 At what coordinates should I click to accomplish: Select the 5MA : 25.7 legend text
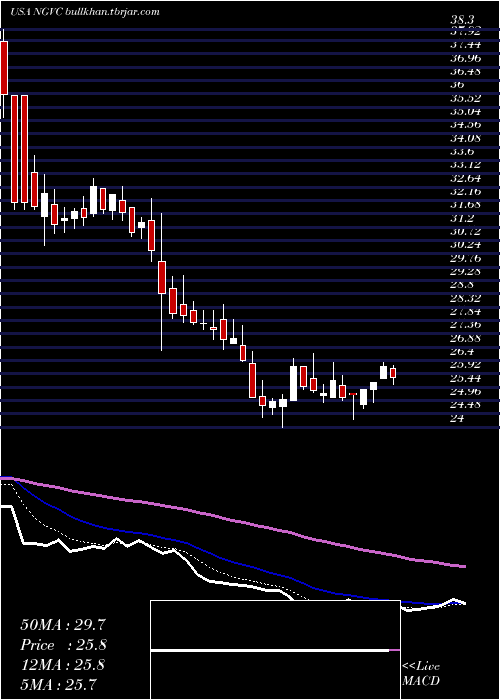pyautogui.click(x=58, y=684)
